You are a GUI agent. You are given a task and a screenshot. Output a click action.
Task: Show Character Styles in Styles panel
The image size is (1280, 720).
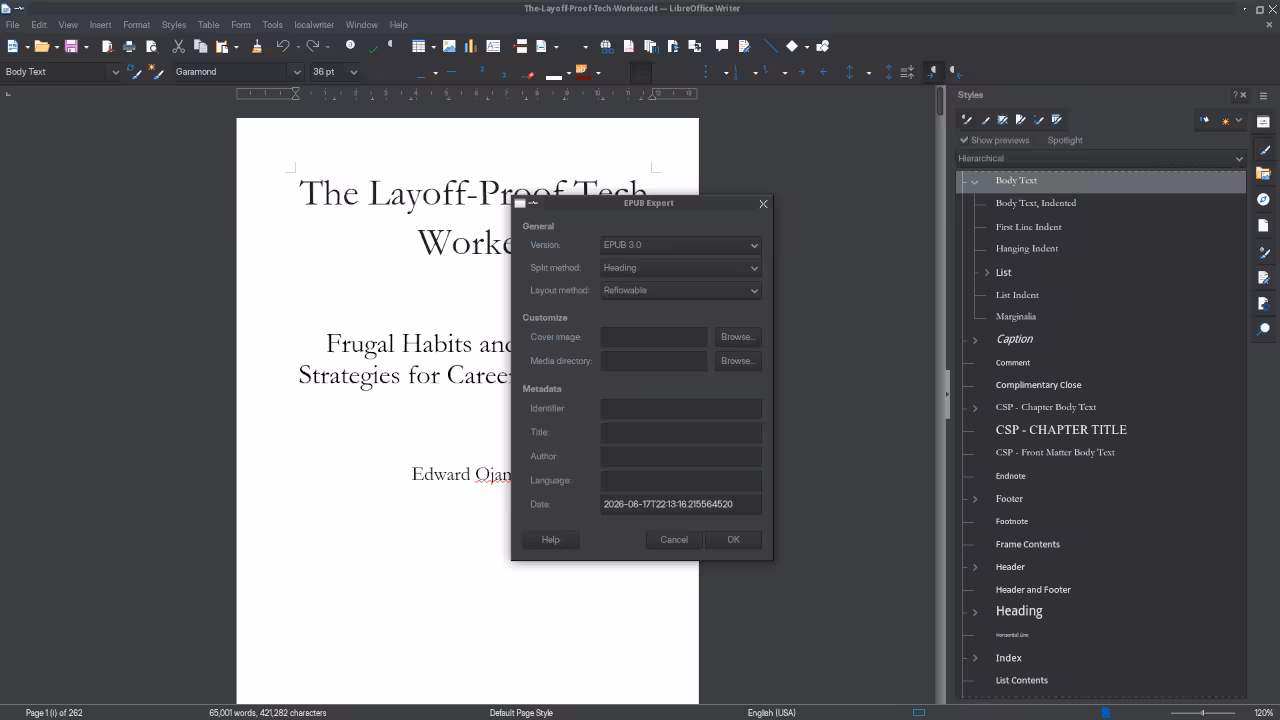(x=985, y=120)
